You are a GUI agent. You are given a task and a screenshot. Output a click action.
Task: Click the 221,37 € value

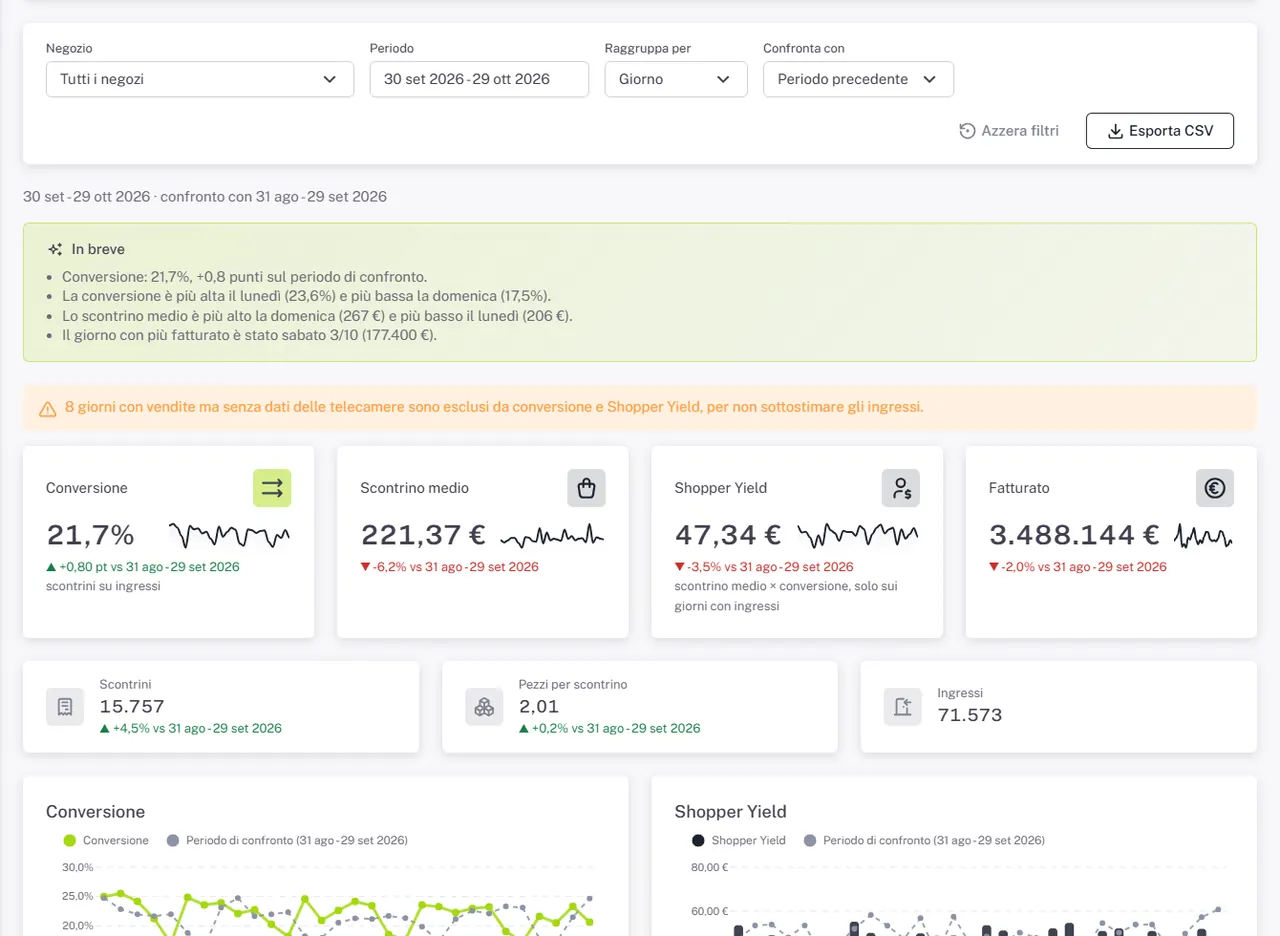(423, 535)
